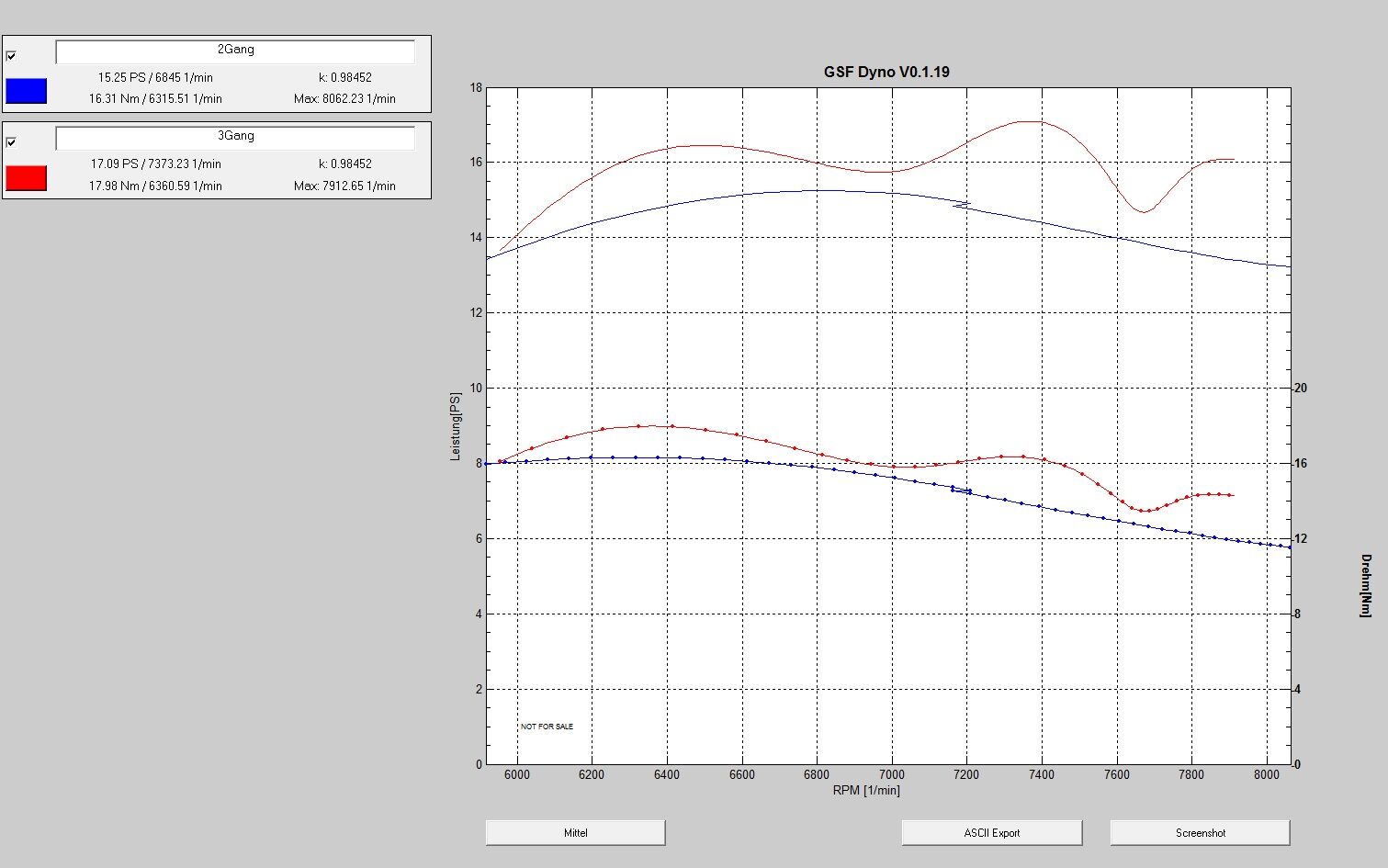
Task: Click the NOT FOR SALE watermark text
Action: [547, 727]
